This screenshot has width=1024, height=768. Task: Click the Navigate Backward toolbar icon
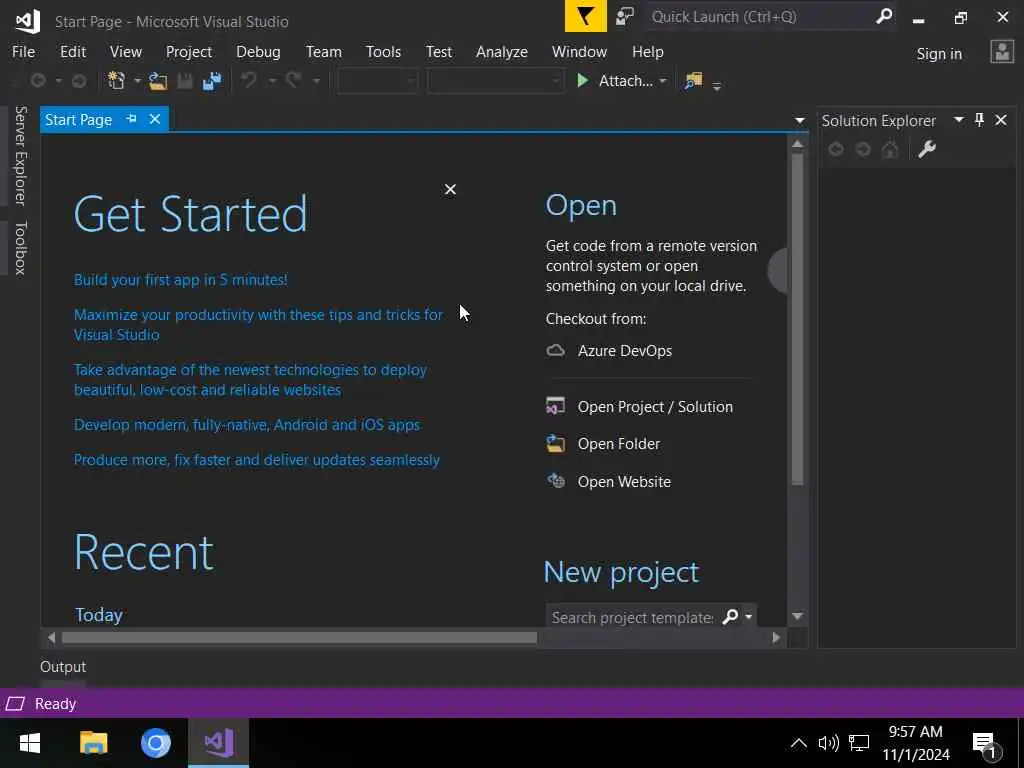point(38,80)
